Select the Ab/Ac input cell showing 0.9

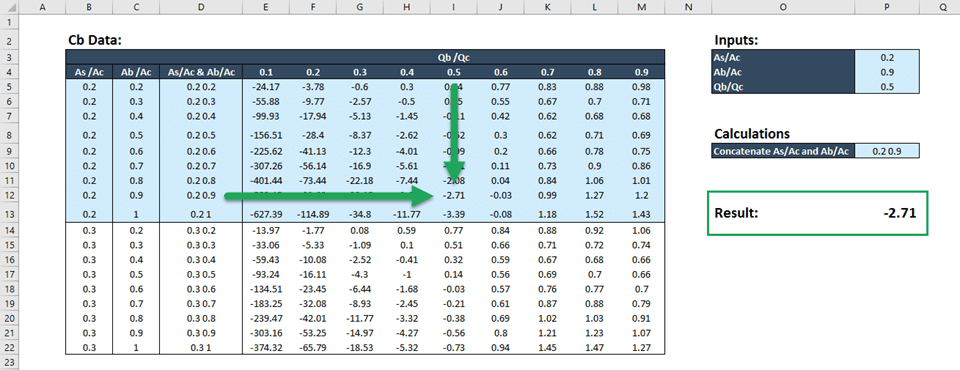887,72
